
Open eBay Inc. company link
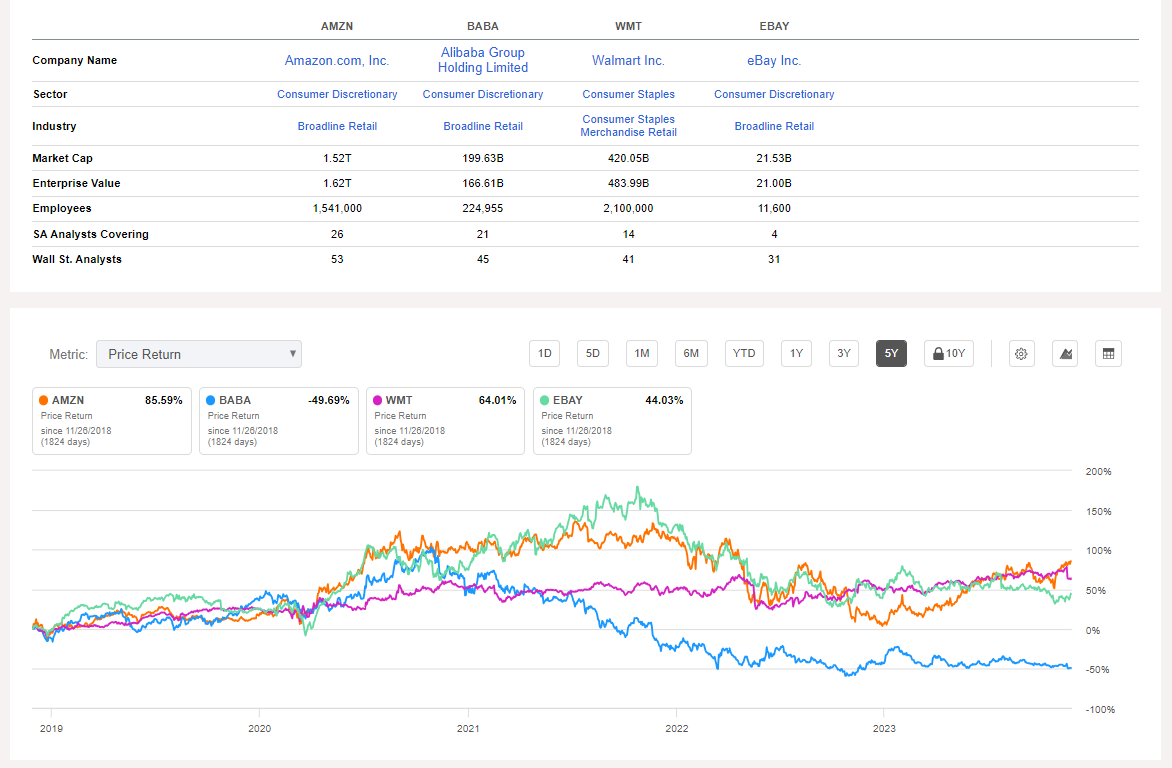click(x=774, y=61)
